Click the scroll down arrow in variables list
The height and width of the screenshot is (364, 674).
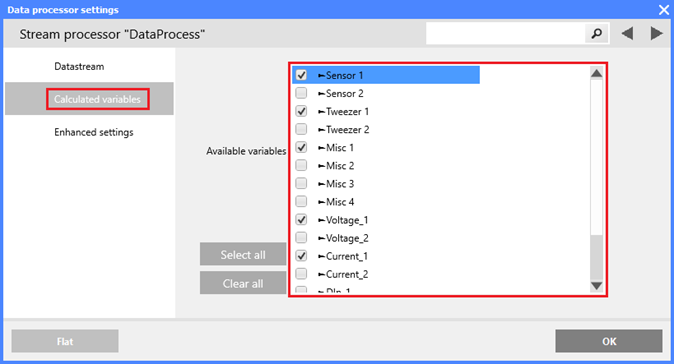point(596,286)
